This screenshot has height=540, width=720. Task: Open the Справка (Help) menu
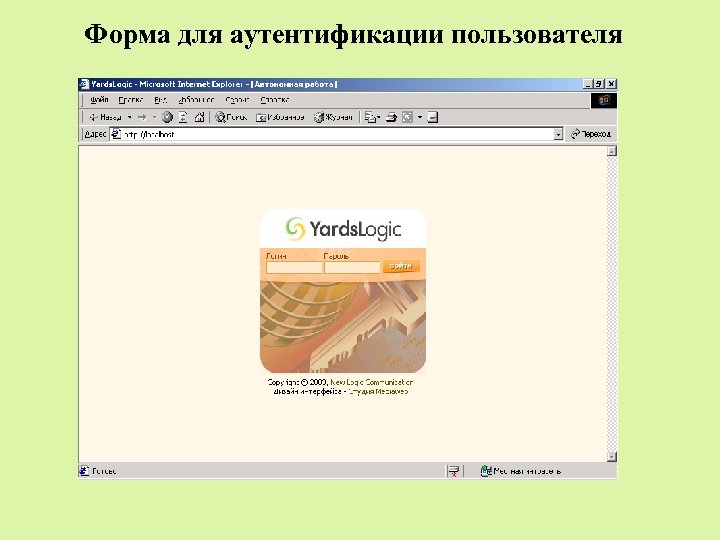(275, 100)
